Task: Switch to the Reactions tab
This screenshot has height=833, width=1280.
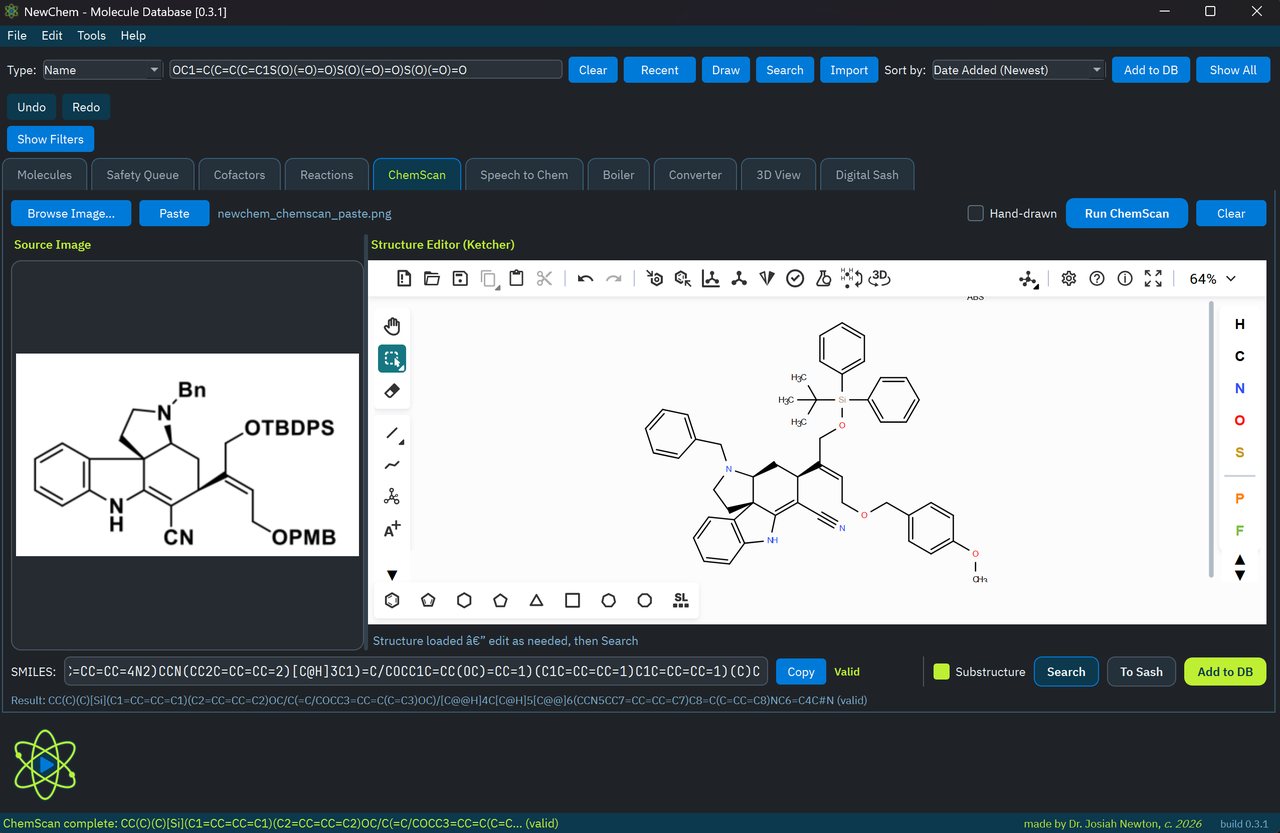Action: point(326,174)
